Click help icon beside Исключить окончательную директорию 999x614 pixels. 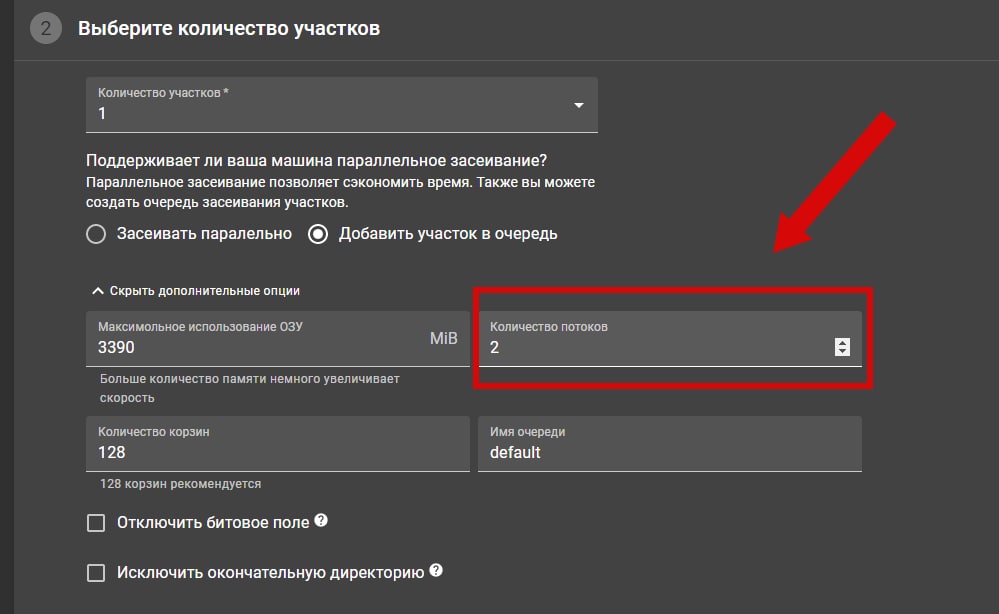[436, 571]
